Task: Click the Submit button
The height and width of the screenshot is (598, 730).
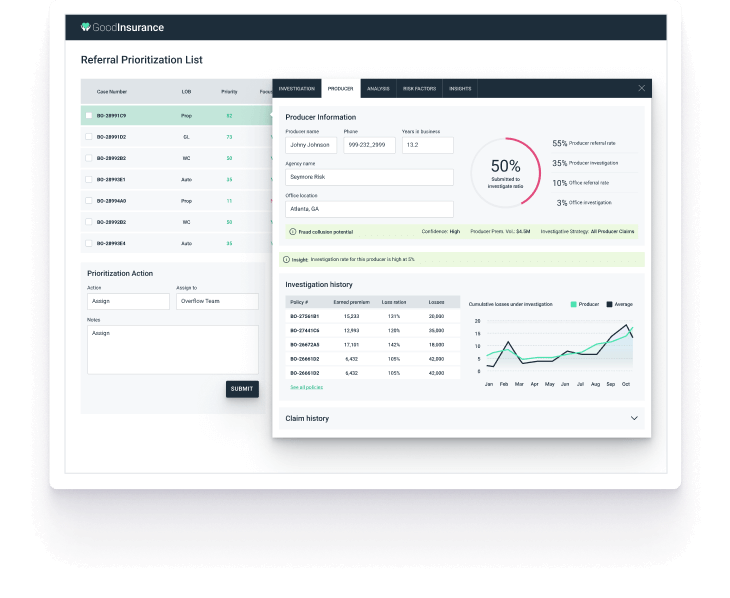Action: click(x=242, y=389)
